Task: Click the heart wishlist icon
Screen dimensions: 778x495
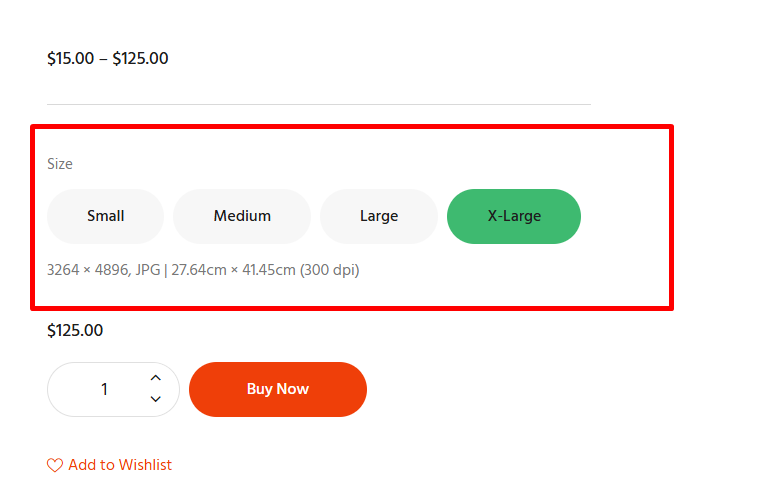Action: [x=55, y=465]
